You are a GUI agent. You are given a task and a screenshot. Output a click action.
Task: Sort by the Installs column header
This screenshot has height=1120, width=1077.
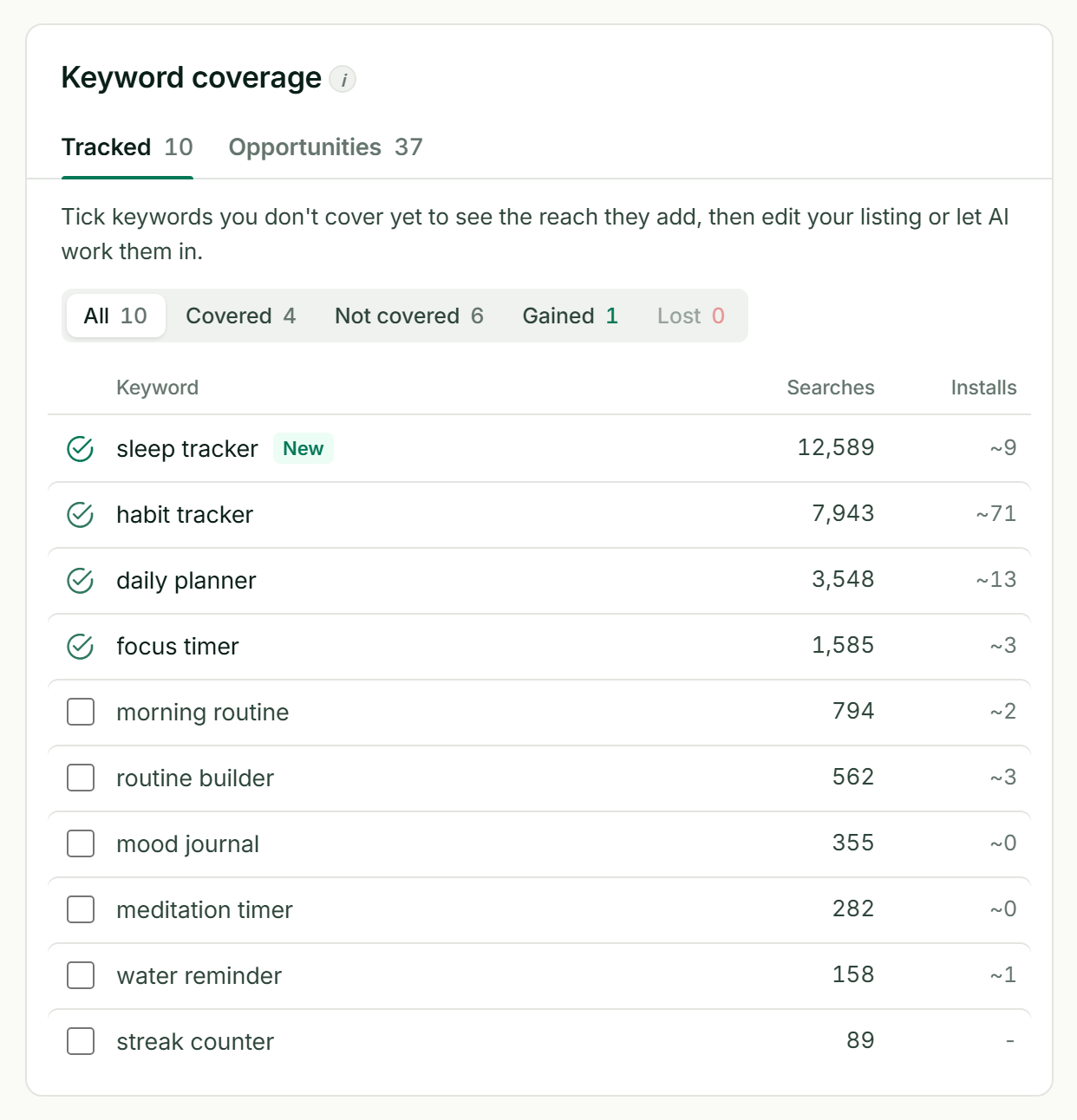click(983, 387)
